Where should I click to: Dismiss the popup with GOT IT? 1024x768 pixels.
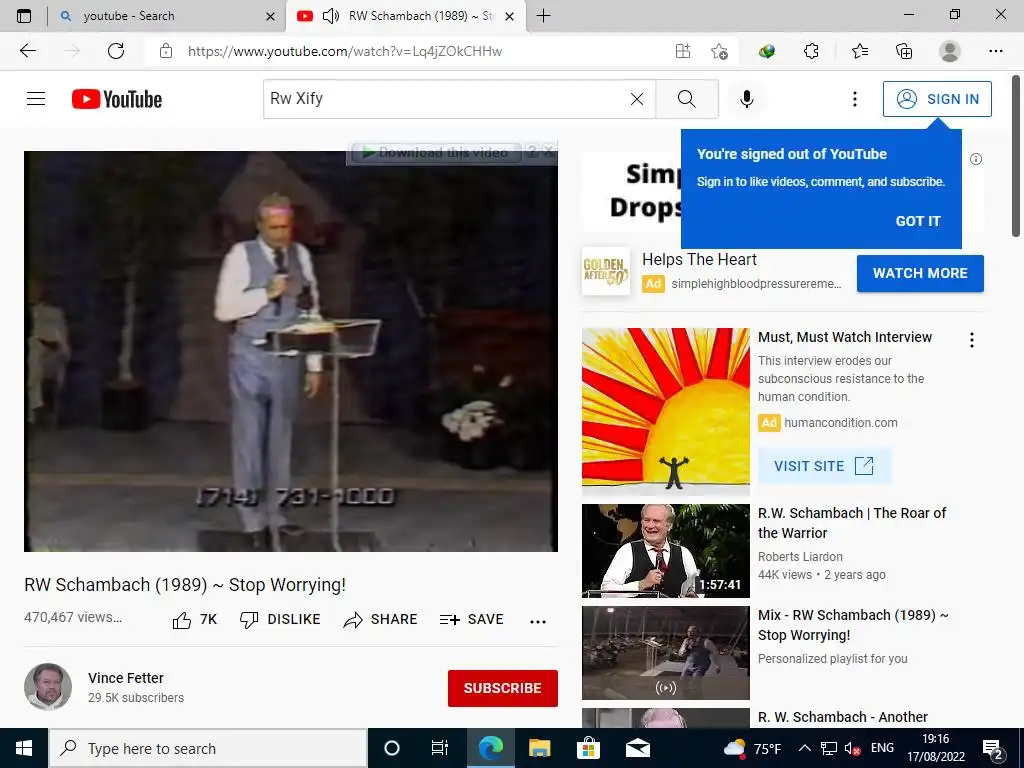coord(918,221)
